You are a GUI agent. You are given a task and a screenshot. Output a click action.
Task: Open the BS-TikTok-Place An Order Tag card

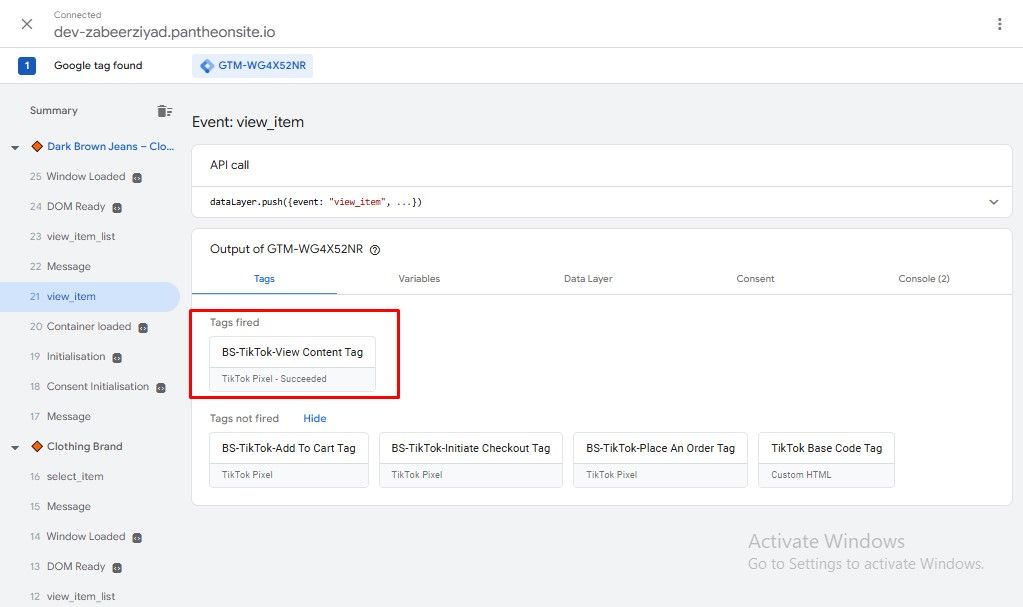pyautogui.click(x=660, y=460)
